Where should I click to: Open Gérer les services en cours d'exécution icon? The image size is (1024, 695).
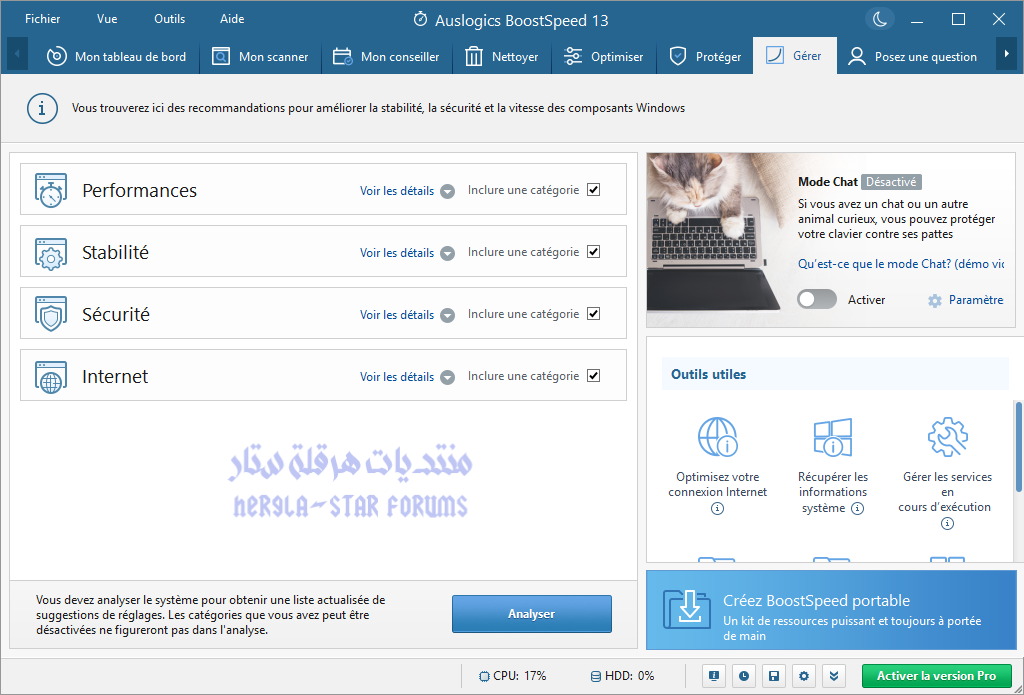pyautogui.click(x=948, y=436)
